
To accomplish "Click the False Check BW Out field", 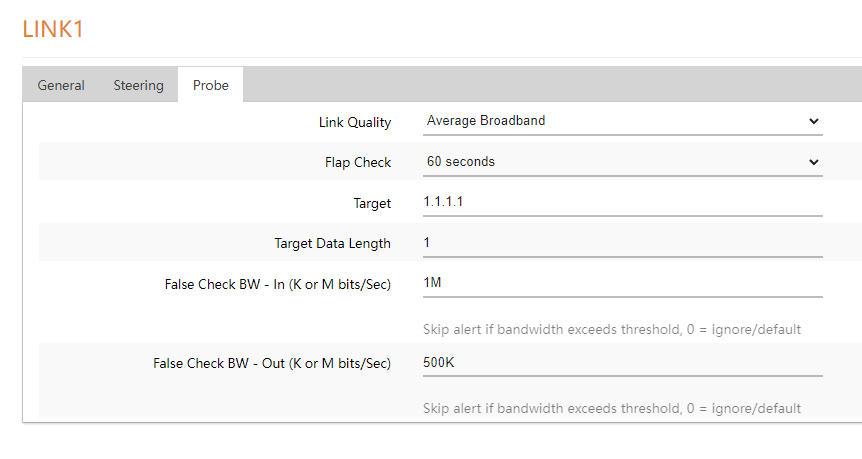I will [622, 363].
